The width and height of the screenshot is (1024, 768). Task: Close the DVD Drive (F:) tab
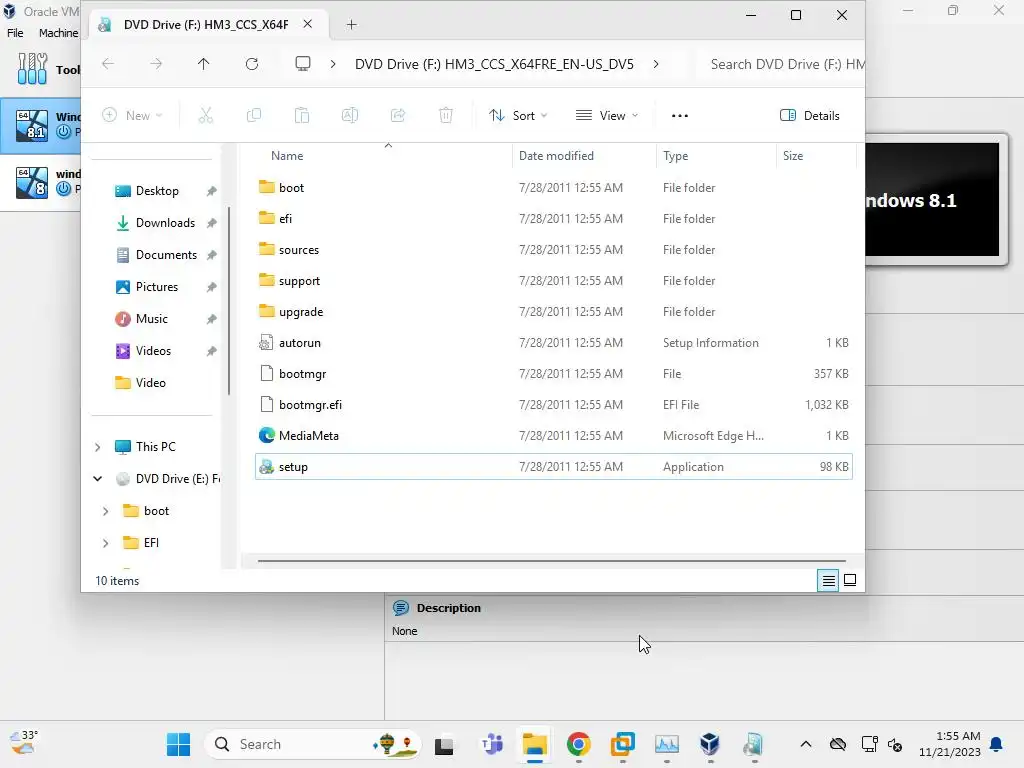tap(308, 24)
